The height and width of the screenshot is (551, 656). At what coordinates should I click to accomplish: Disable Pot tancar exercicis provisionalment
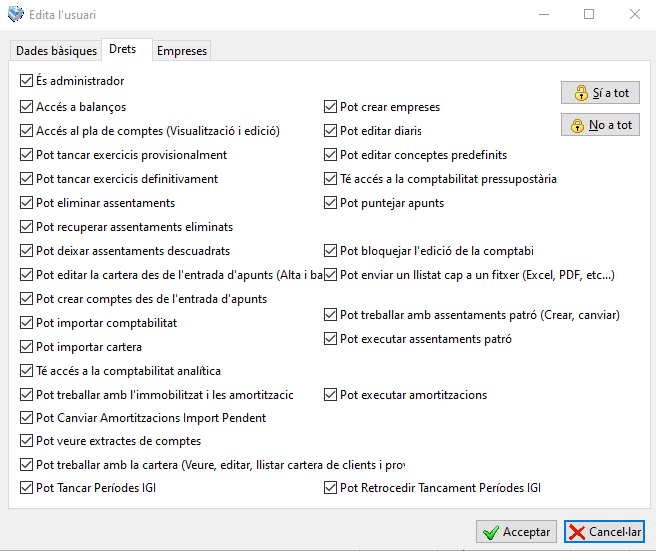[26, 155]
